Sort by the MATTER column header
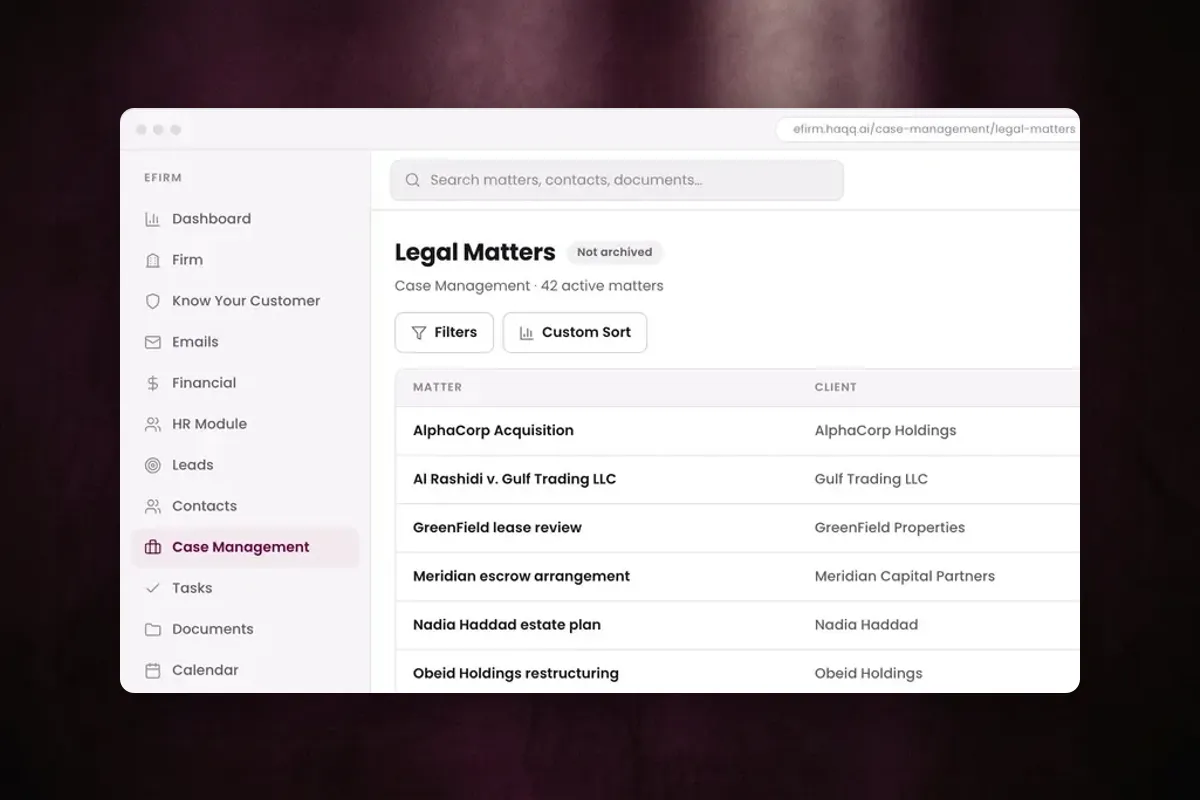This screenshot has height=800, width=1200. (437, 387)
